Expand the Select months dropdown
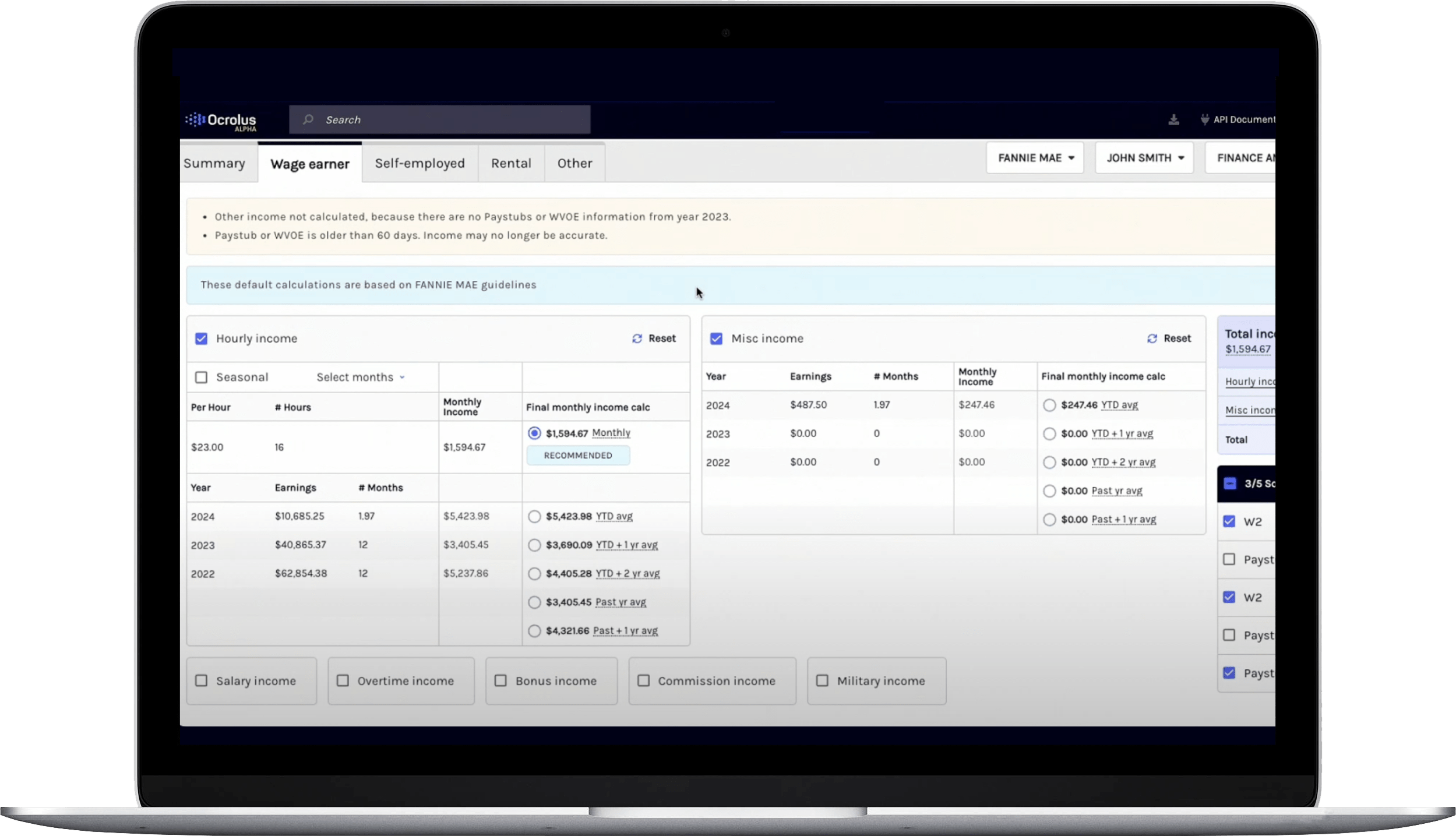 coord(360,378)
